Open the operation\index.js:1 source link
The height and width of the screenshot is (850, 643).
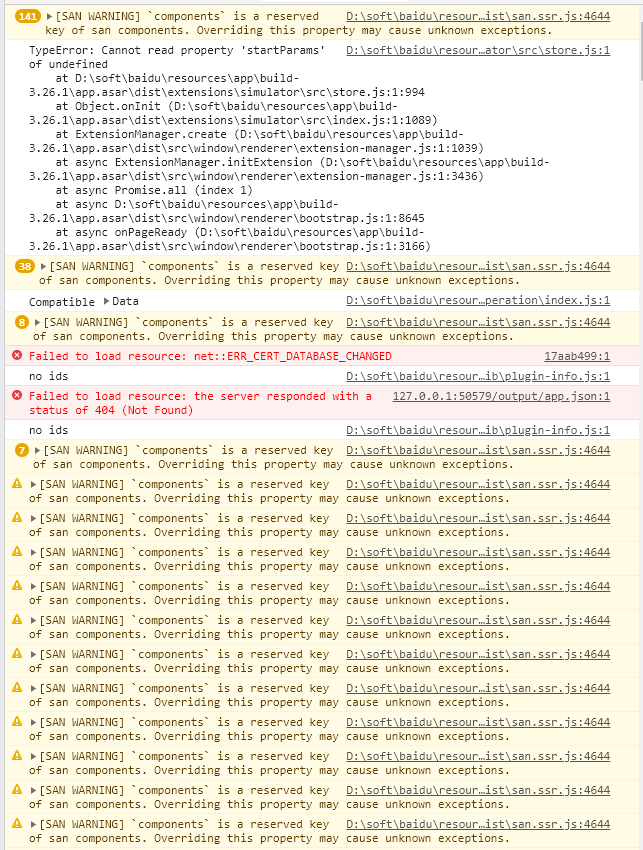point(478,300)
